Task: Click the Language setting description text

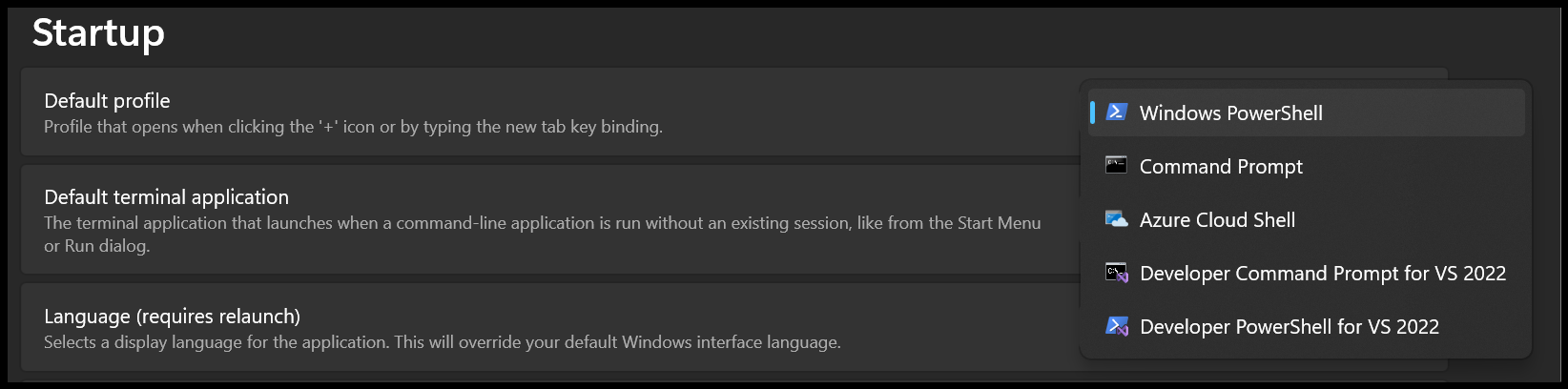Action: click(442, 342)
